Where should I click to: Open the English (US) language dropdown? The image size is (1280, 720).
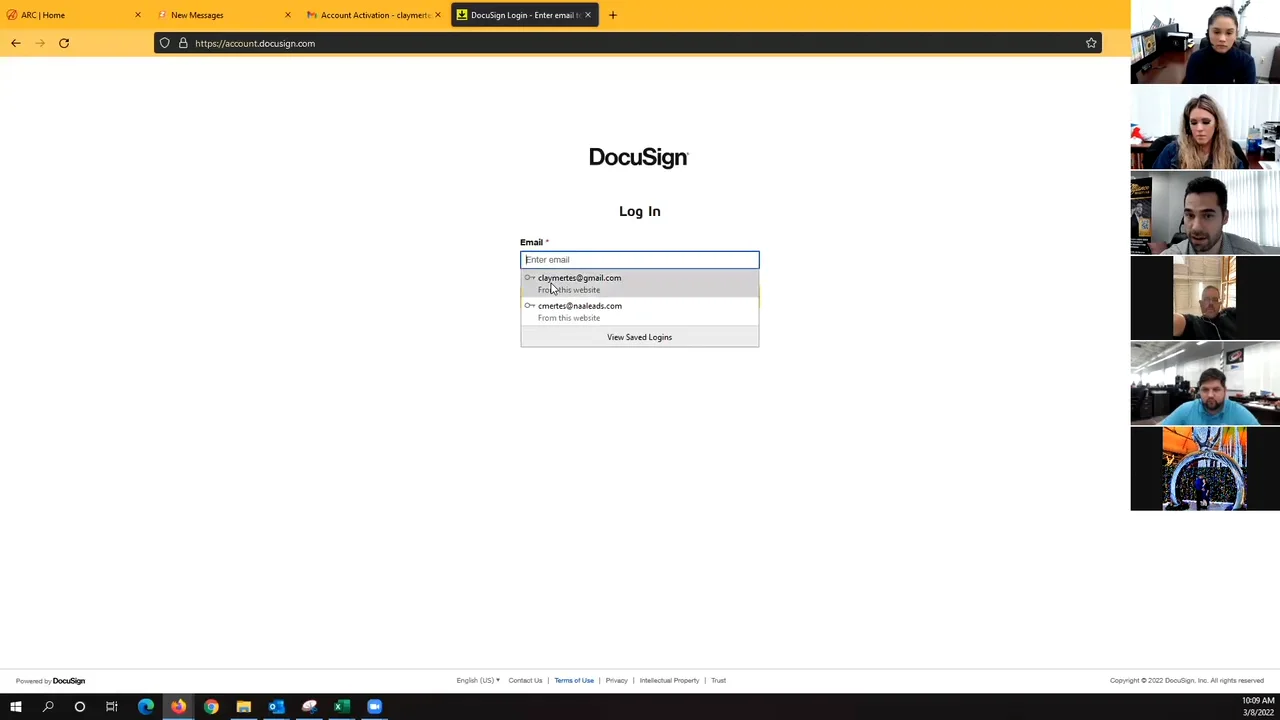coord(478,681)
